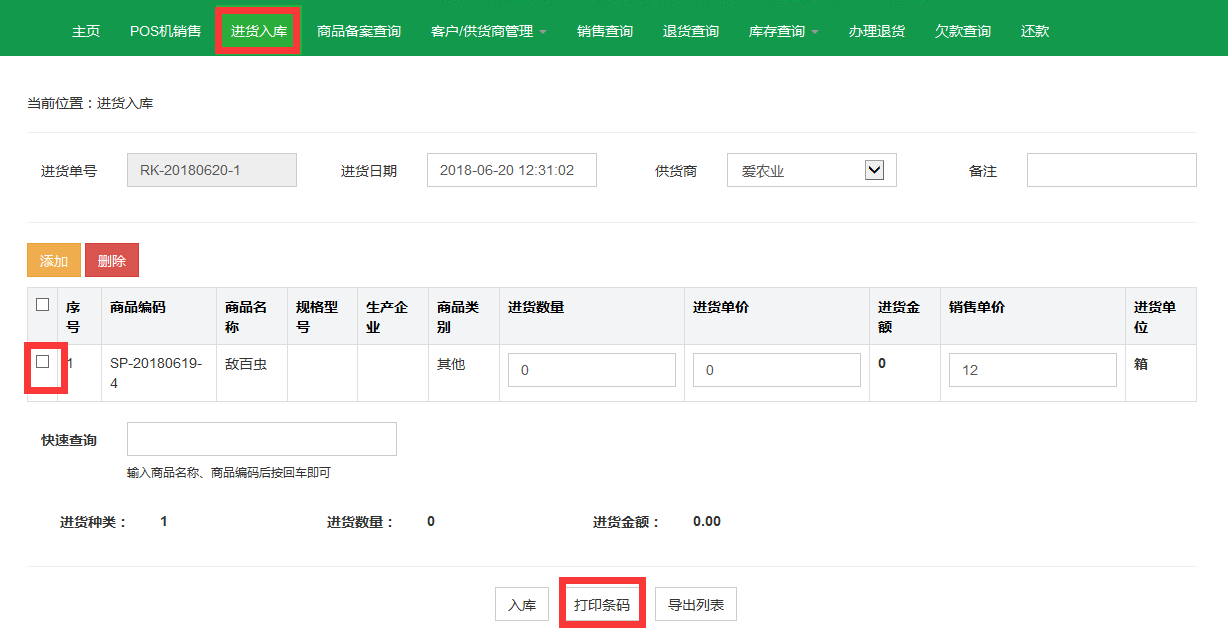This screenshot has width=1228, height=632.
Task: Open the 主页 menu item
Action: coord(86,31)
